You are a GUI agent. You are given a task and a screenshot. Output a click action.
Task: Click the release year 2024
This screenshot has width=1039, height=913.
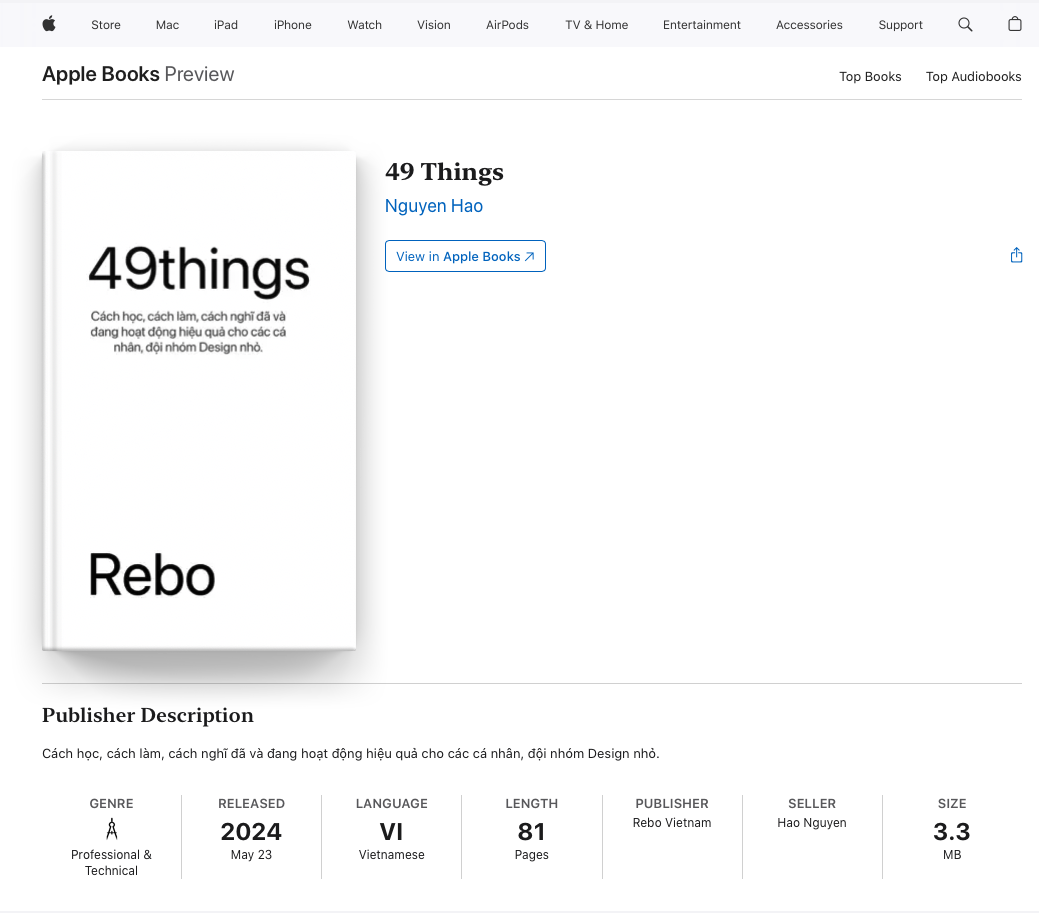[251, 832]
